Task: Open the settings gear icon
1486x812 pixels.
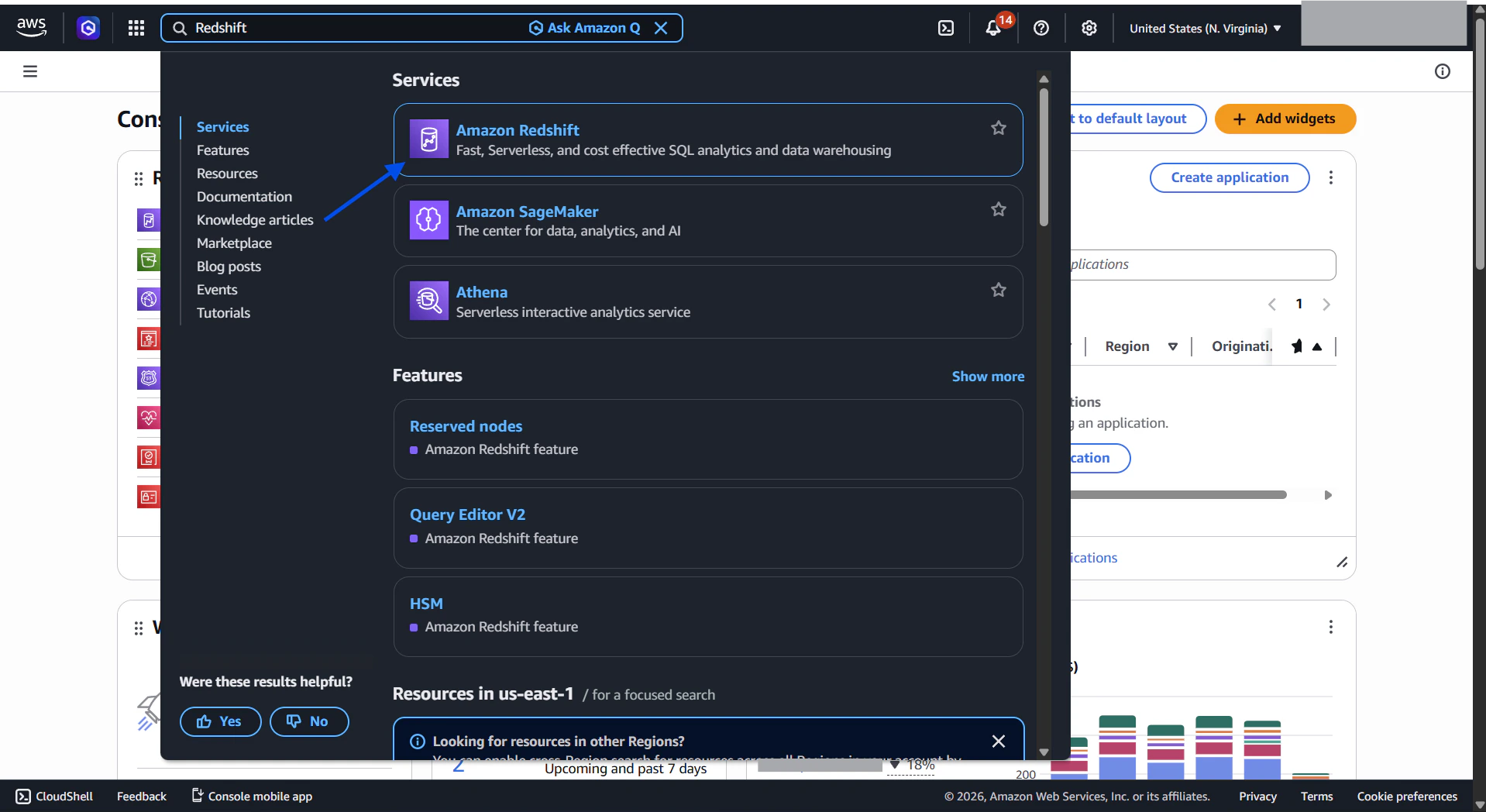Action: pyautogui.click(x=1089, y=28)
